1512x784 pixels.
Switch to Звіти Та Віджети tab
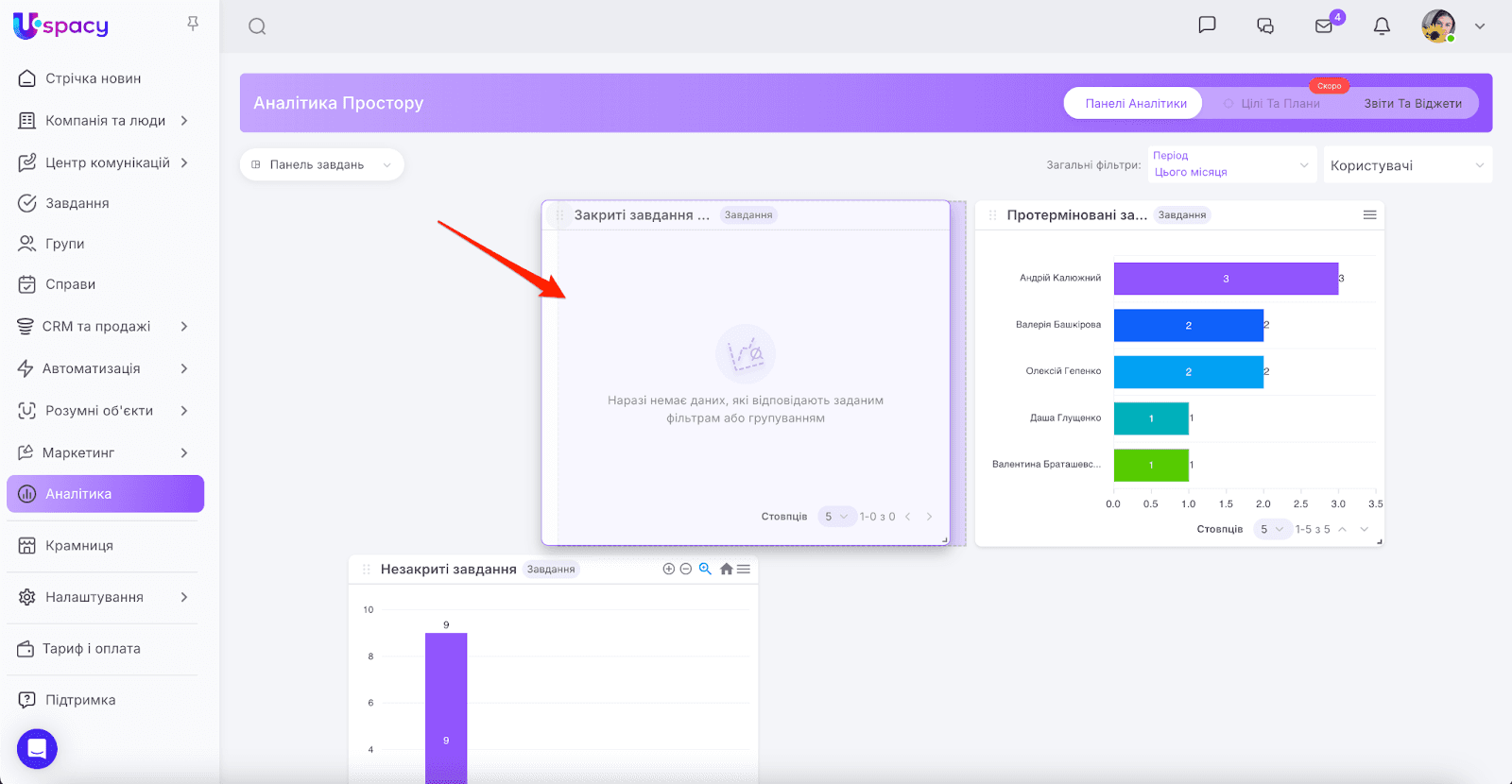coord(1413,104)
